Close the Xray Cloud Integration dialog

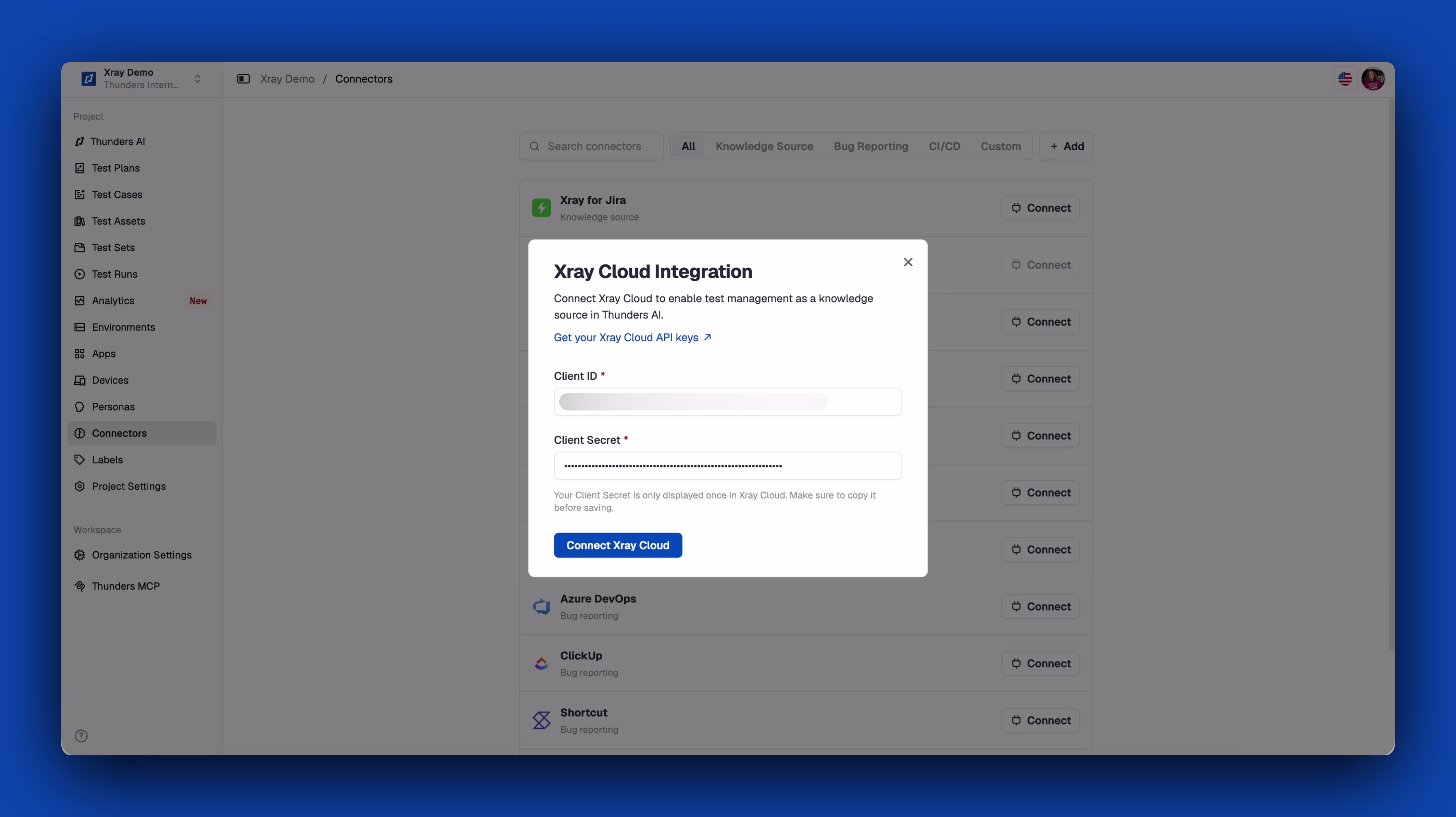pos(908,262)
